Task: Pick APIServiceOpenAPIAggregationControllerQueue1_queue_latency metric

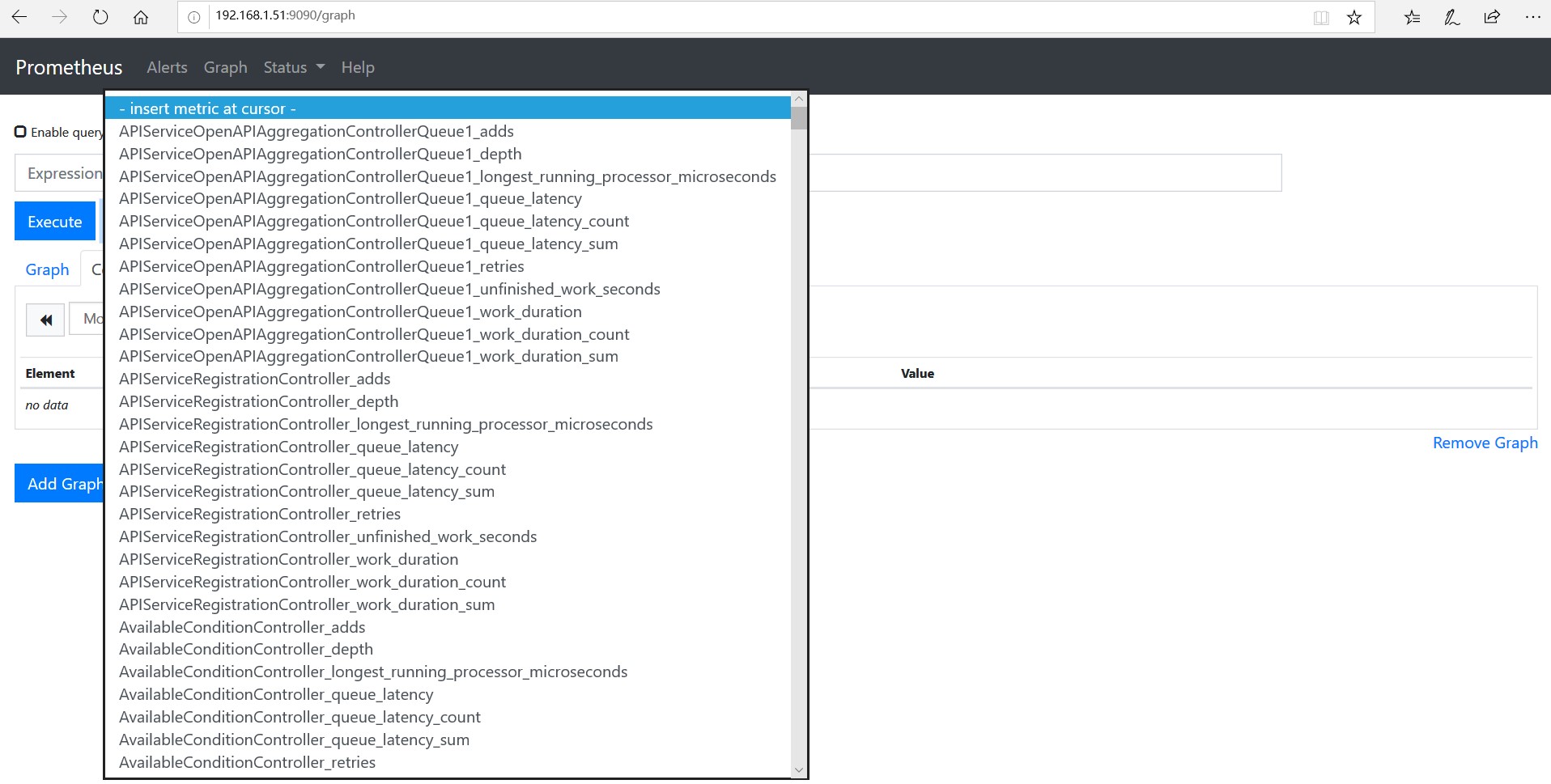Action: click(448, 198)
